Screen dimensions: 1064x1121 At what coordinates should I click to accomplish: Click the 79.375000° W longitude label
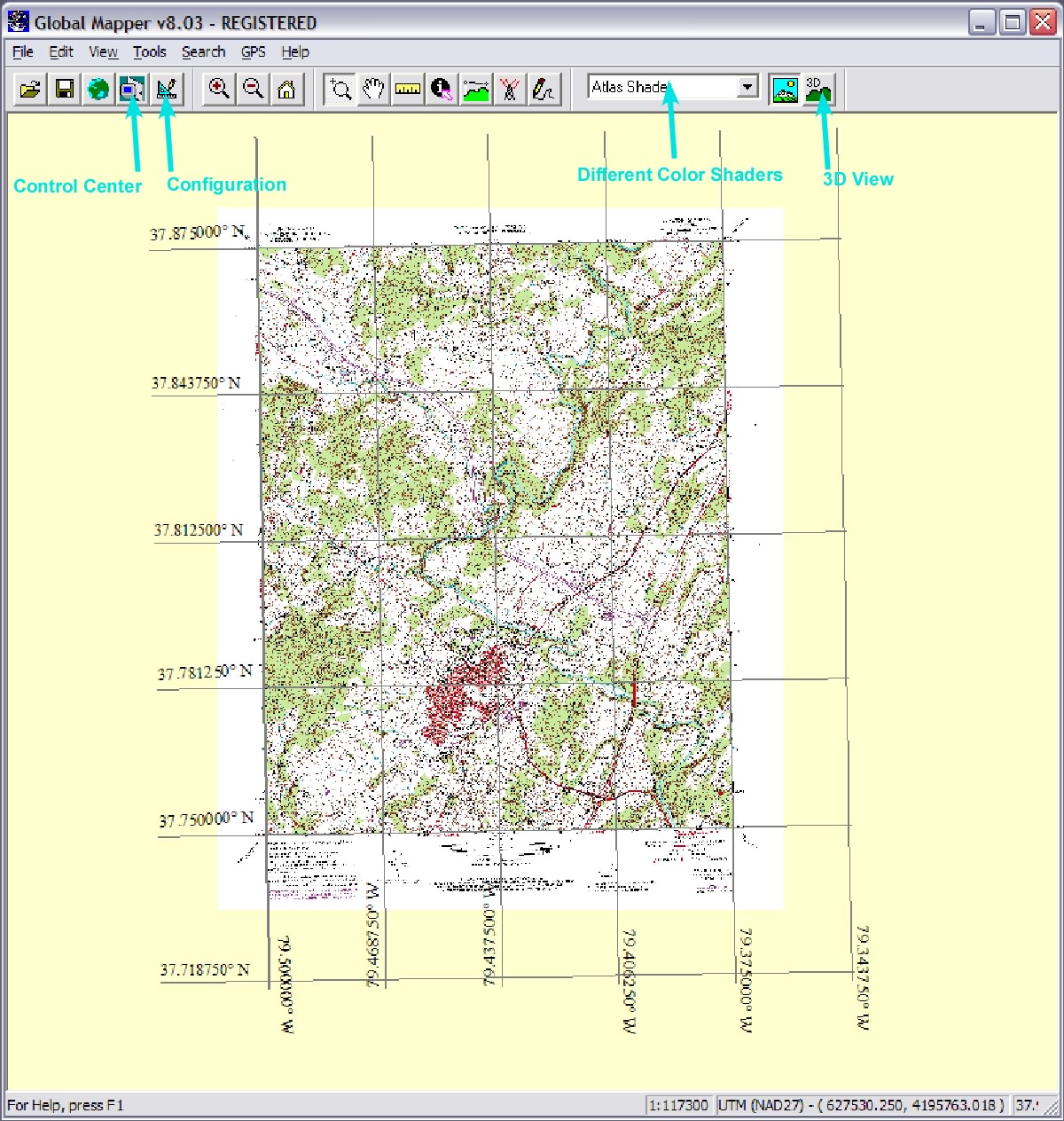[x=746, y=981]
